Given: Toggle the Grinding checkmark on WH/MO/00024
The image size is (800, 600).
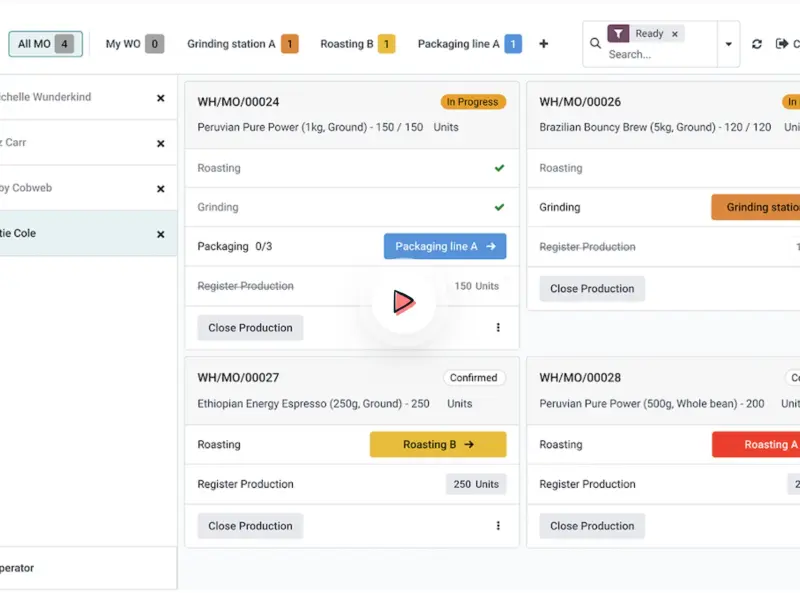Looking at the screenshot, I should (x=499, y=208).
